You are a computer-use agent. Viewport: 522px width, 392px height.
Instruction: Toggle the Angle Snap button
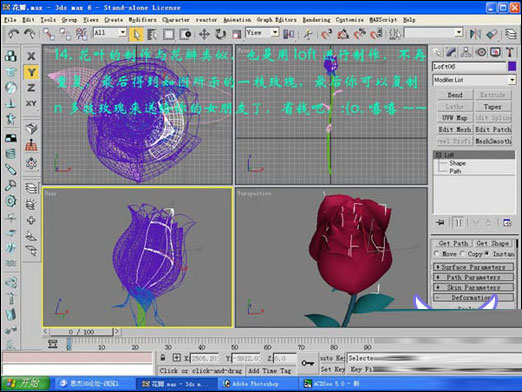pyautogui.click(x=343, y=34)
